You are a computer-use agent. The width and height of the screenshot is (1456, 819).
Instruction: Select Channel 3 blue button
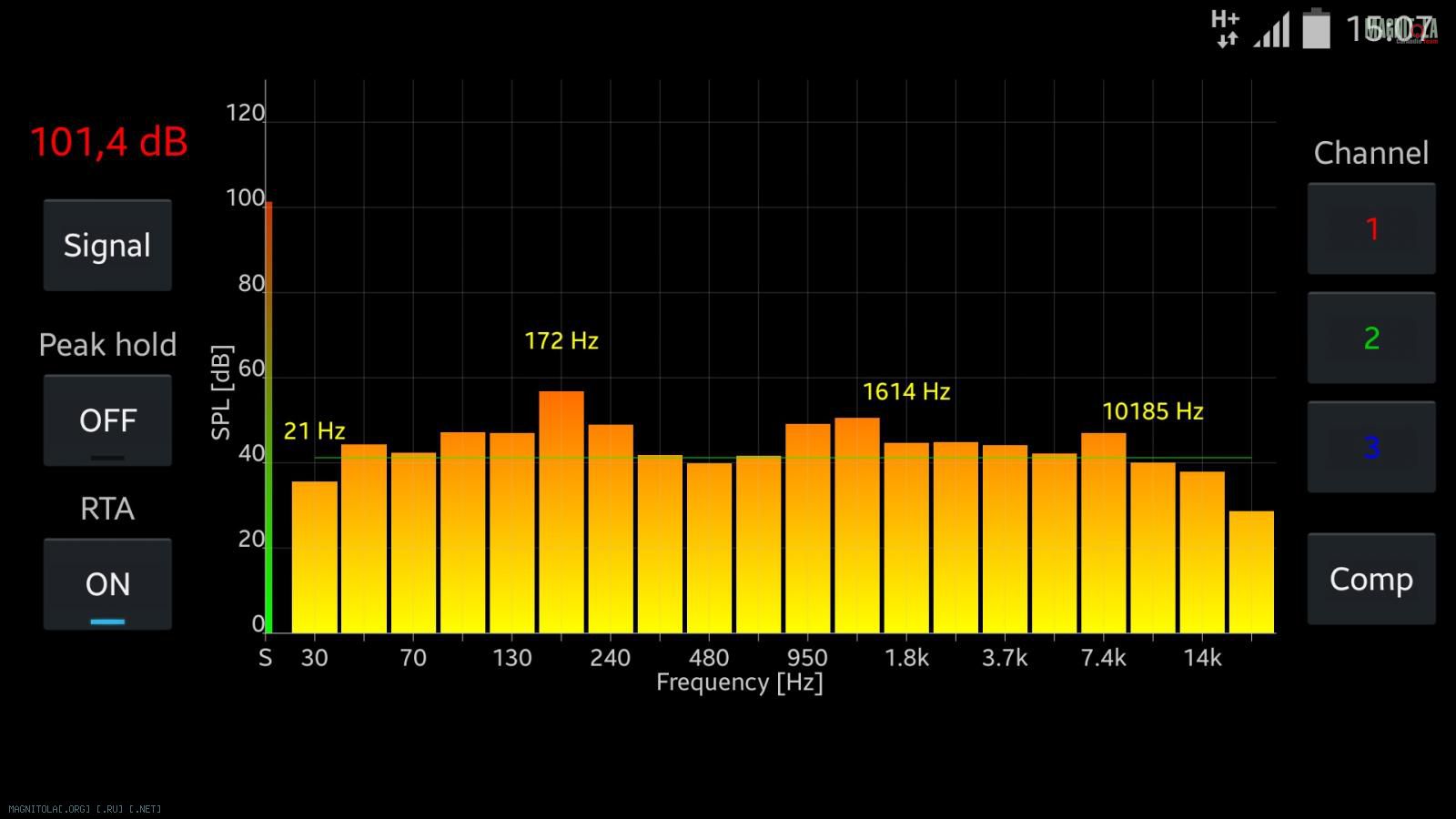[1371, 447]
